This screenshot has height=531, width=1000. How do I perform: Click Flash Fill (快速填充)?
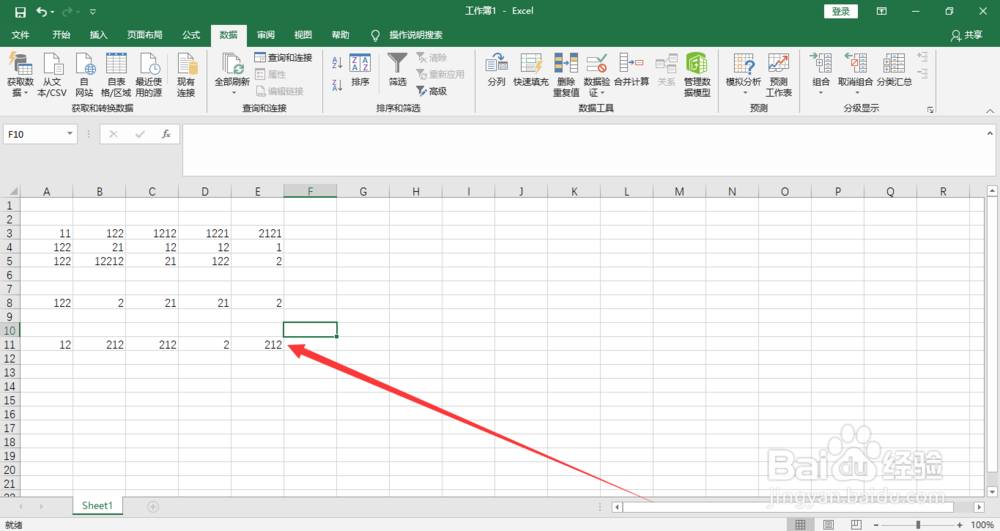tap(531, 70)
